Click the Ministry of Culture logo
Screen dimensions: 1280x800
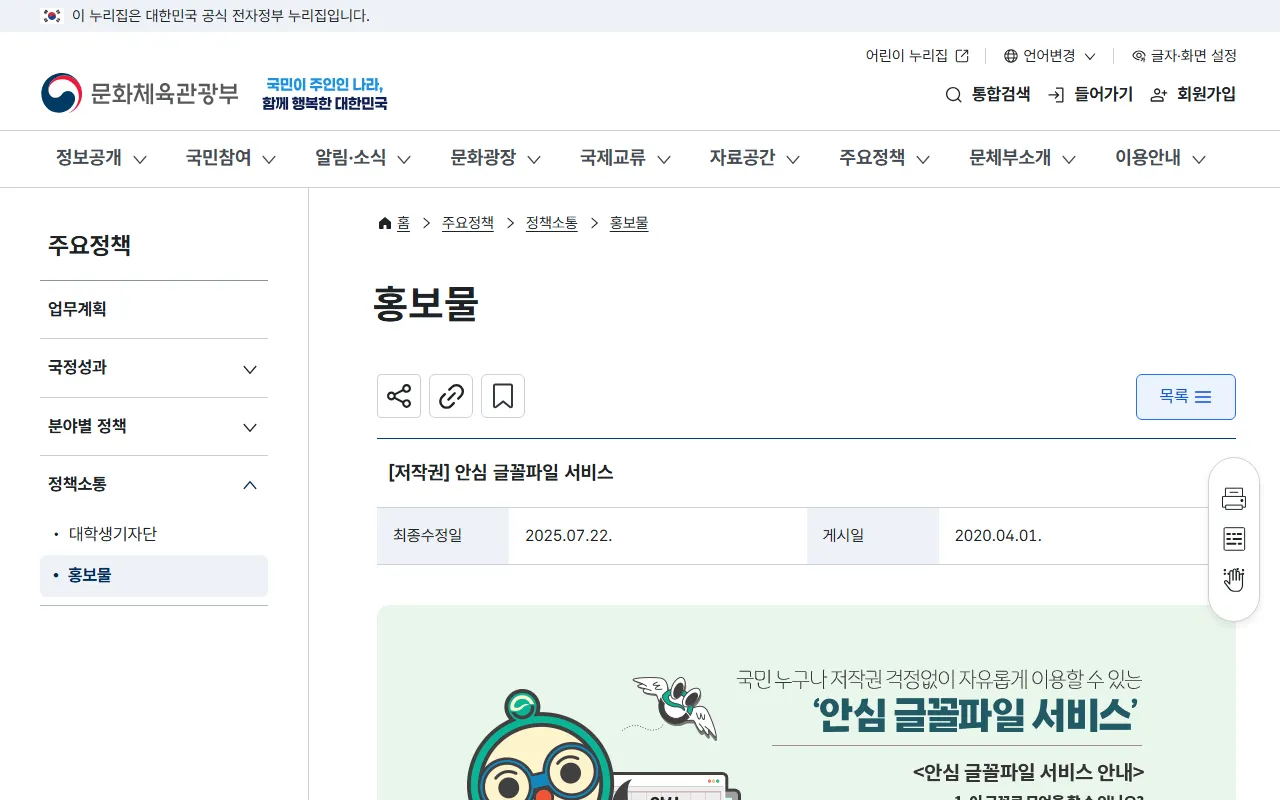140,93
